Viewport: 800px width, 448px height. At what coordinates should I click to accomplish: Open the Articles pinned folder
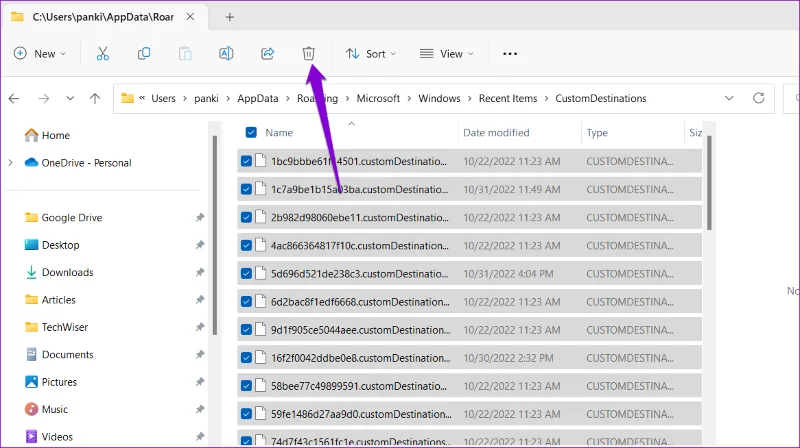(x=49, y=300)
